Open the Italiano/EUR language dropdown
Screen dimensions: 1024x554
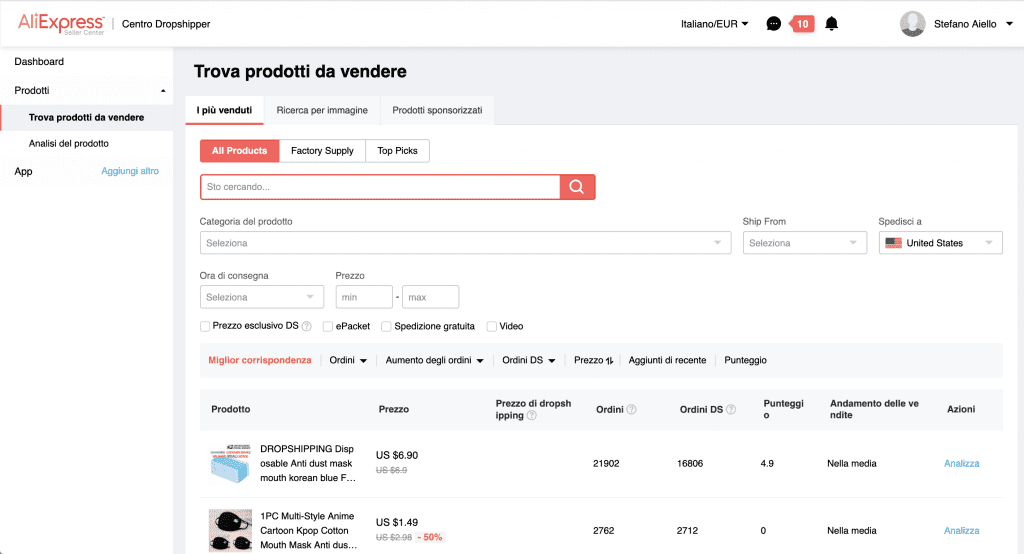pyautogui.click(x=714, y=24)
